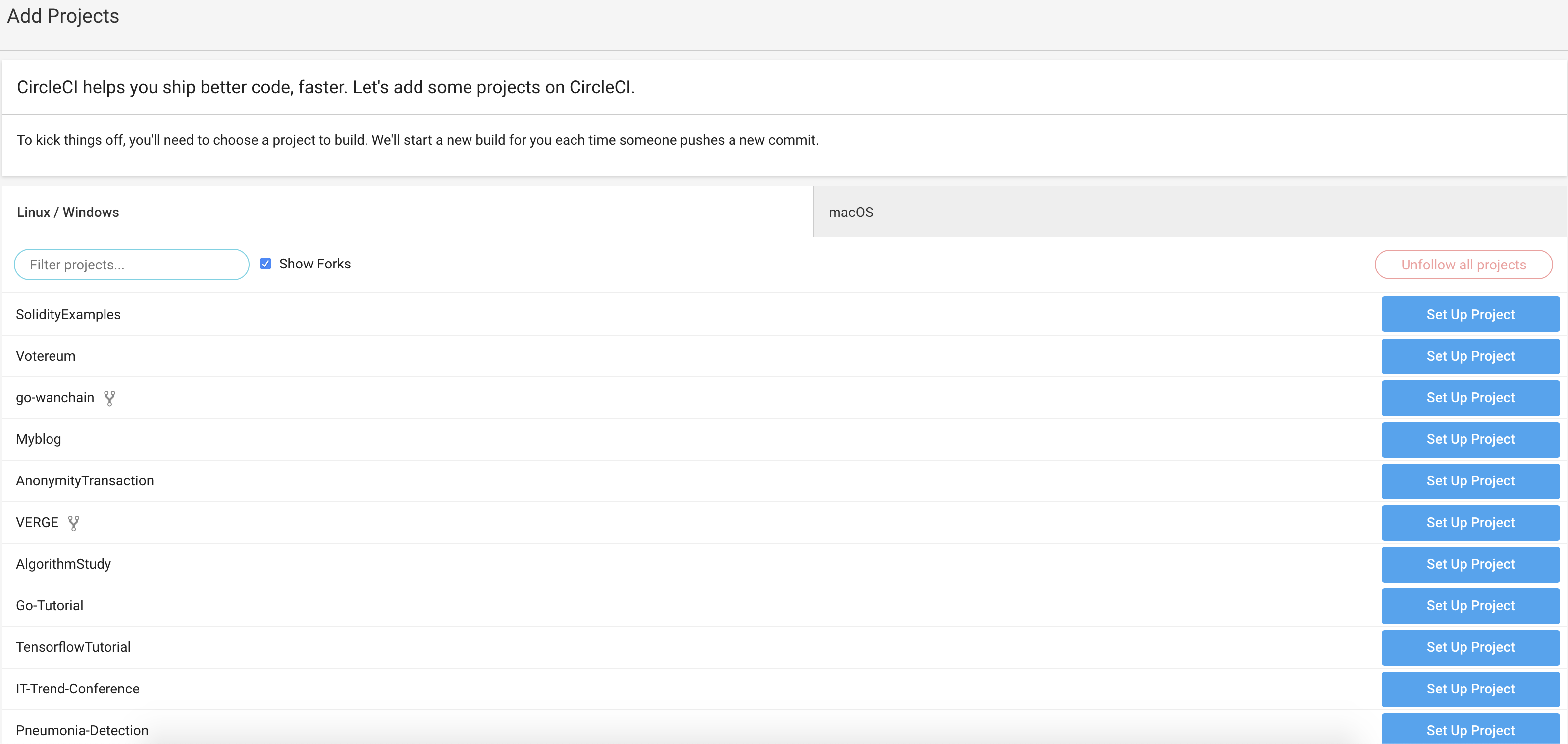Switch to the macOS tab
Viewport: 1568px width, 744px height.
[850, 212]
